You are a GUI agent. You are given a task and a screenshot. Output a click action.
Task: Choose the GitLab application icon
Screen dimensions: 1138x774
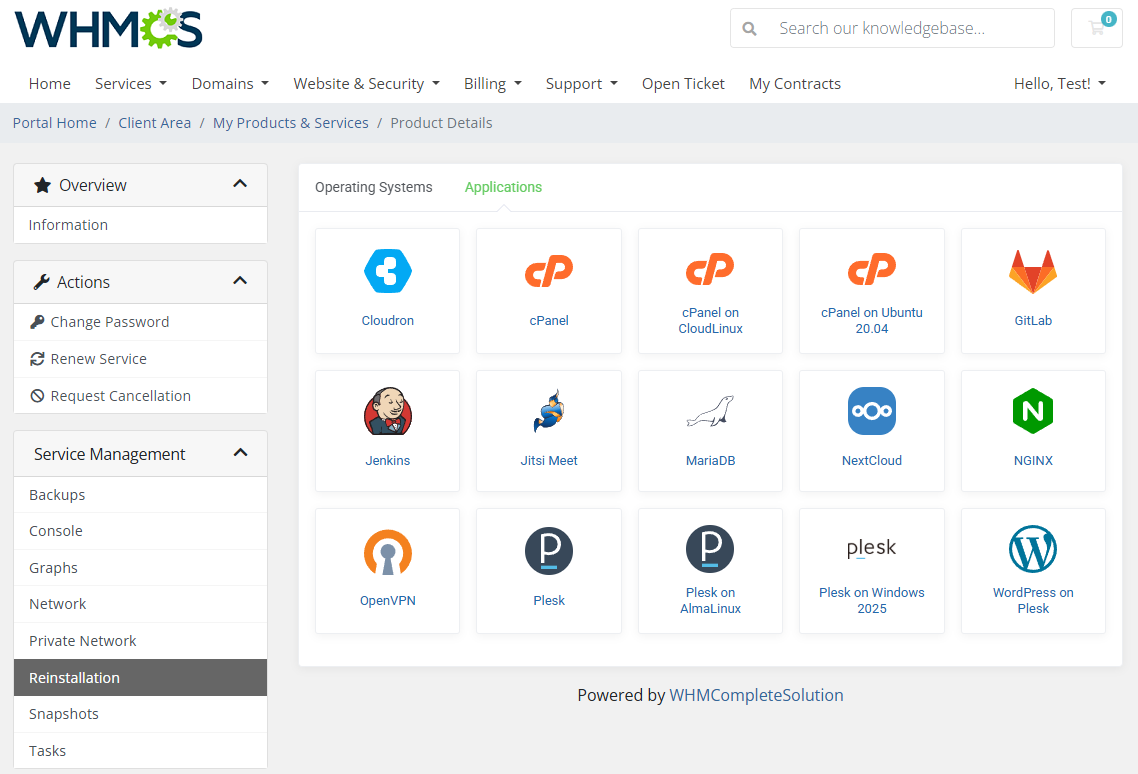[x=1033, y=270]
